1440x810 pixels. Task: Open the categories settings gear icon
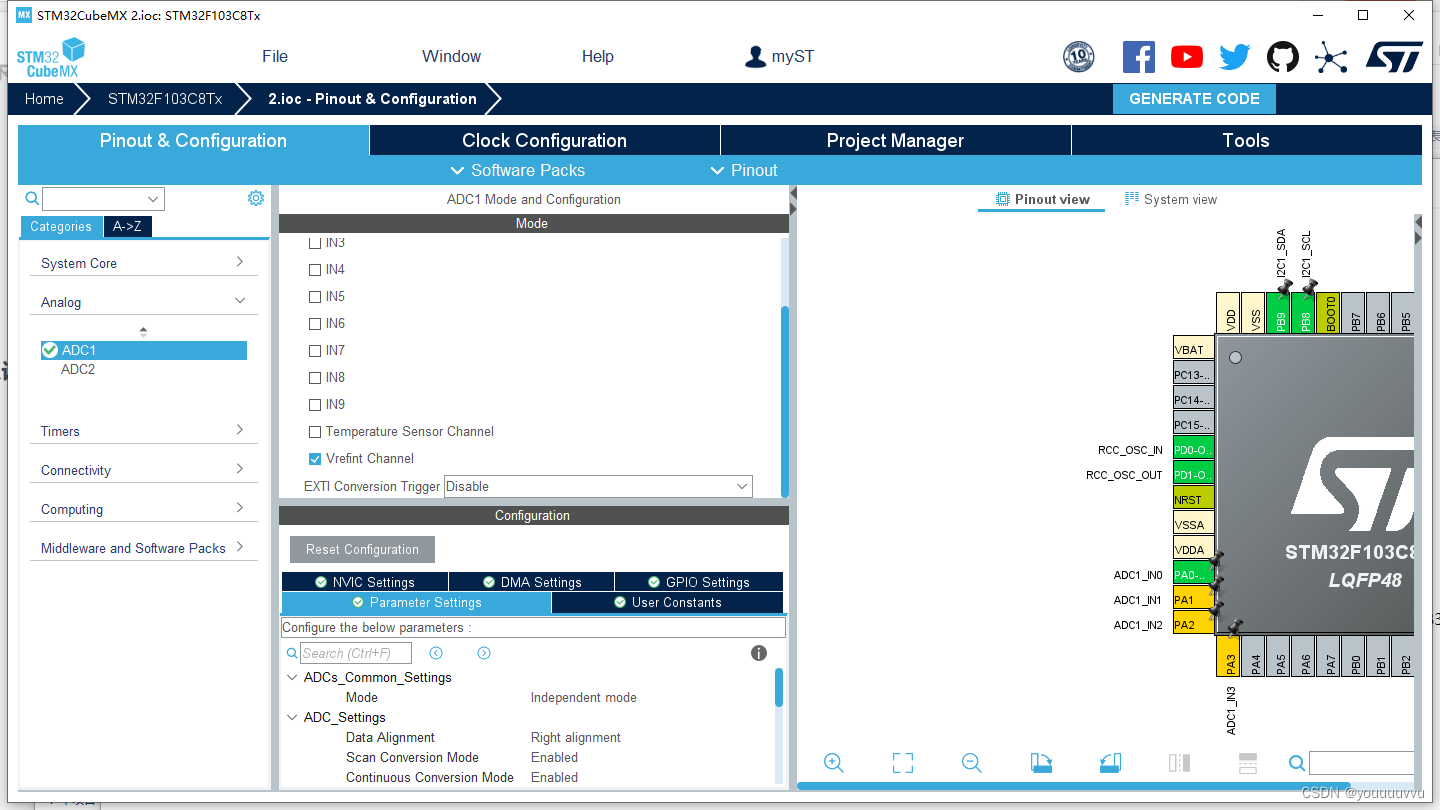pos(256,198)
